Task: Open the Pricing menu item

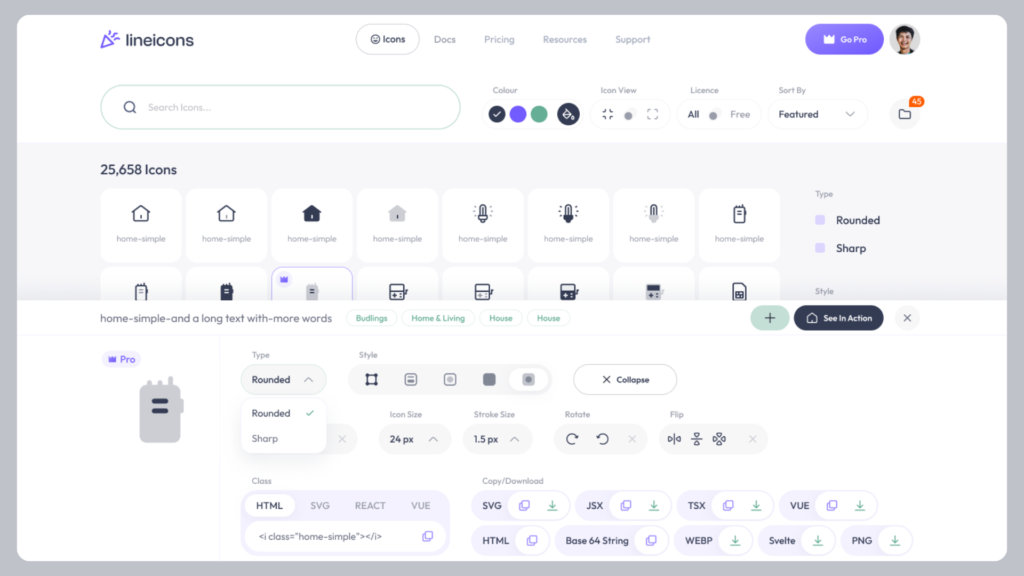Action: (499, 40)
